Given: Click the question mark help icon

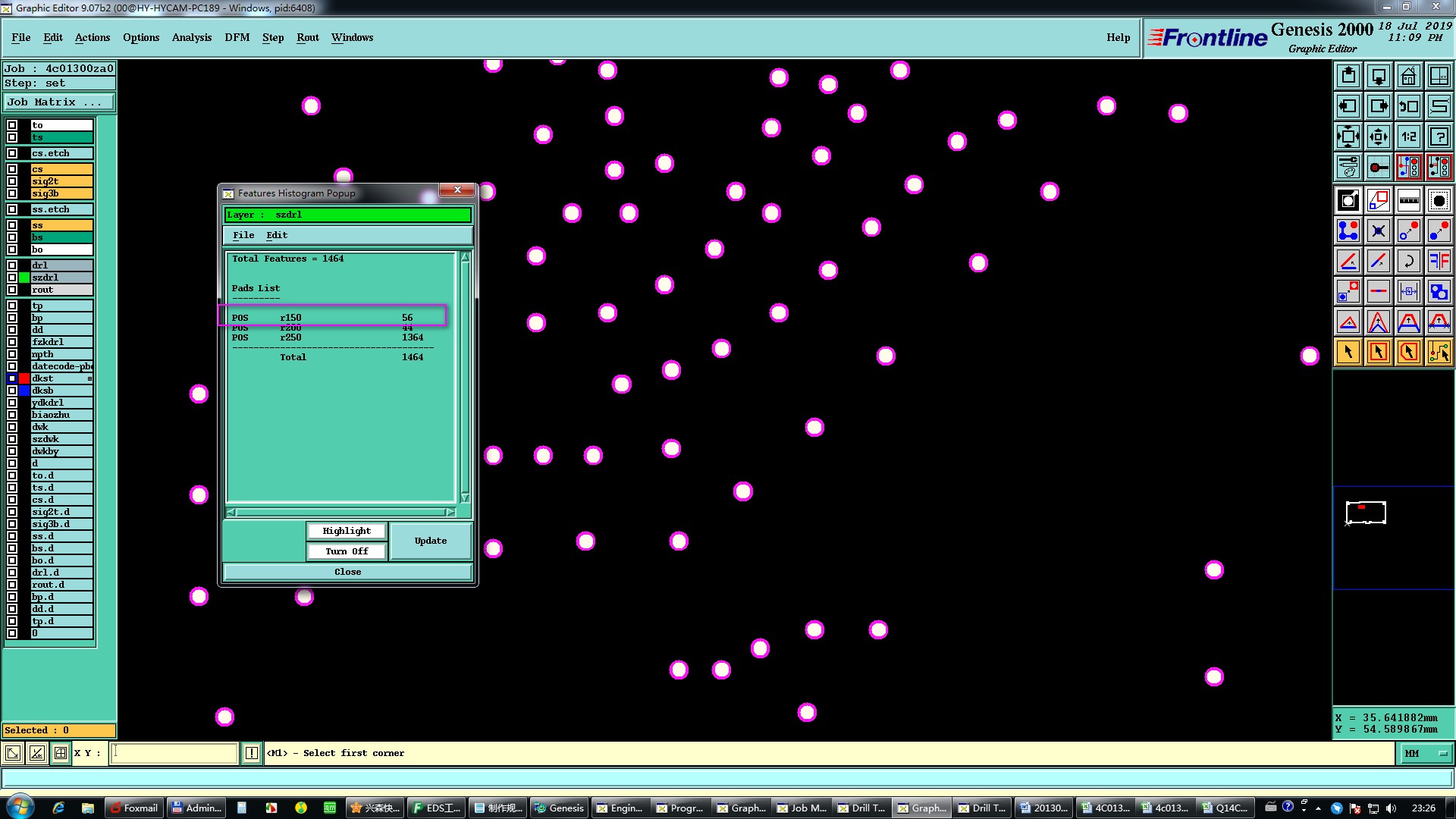Looking at the screenshot, I should coord(1439,136).
